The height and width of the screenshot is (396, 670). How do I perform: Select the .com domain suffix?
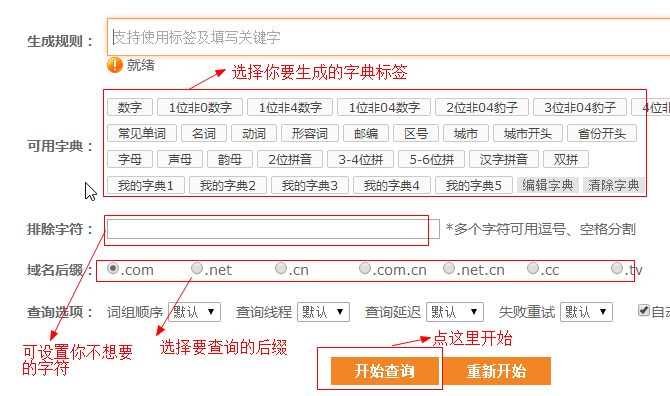[113, 268]
